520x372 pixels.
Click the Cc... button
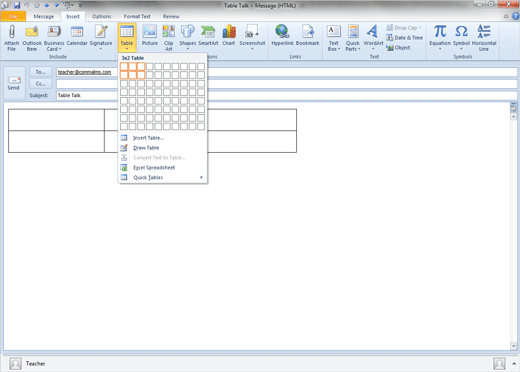[x=40, y=84]
